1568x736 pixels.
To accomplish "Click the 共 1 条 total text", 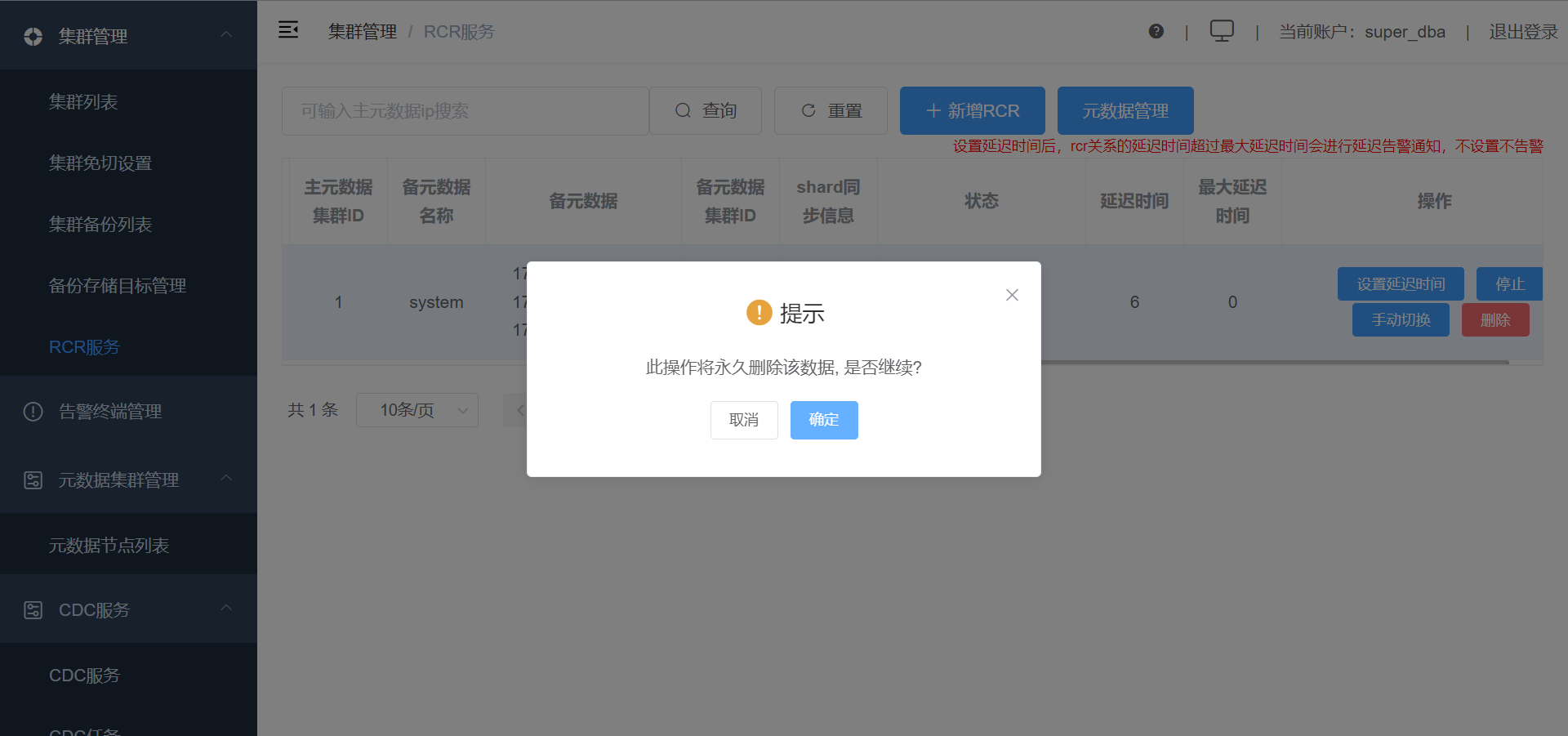I will [x=313, y=410].
